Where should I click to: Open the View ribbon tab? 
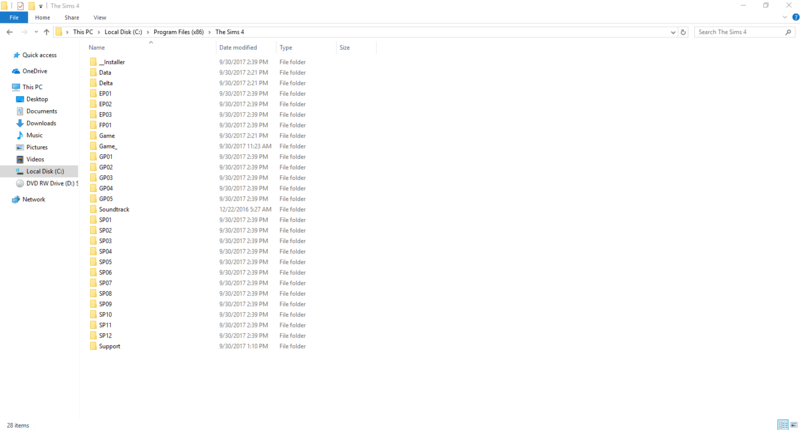(100, 17)
